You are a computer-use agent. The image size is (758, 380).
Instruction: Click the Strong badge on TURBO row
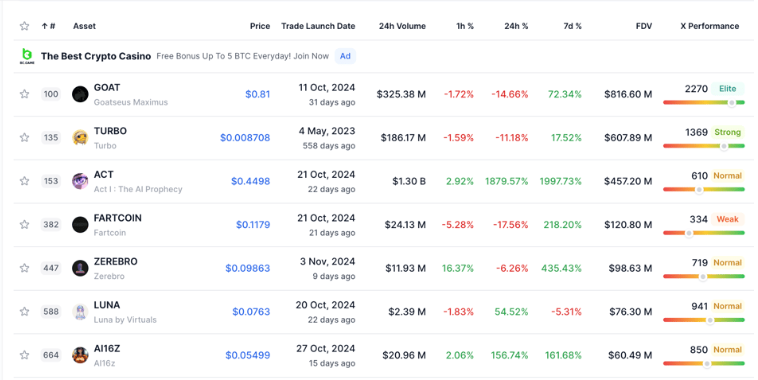tap(728, 132)
